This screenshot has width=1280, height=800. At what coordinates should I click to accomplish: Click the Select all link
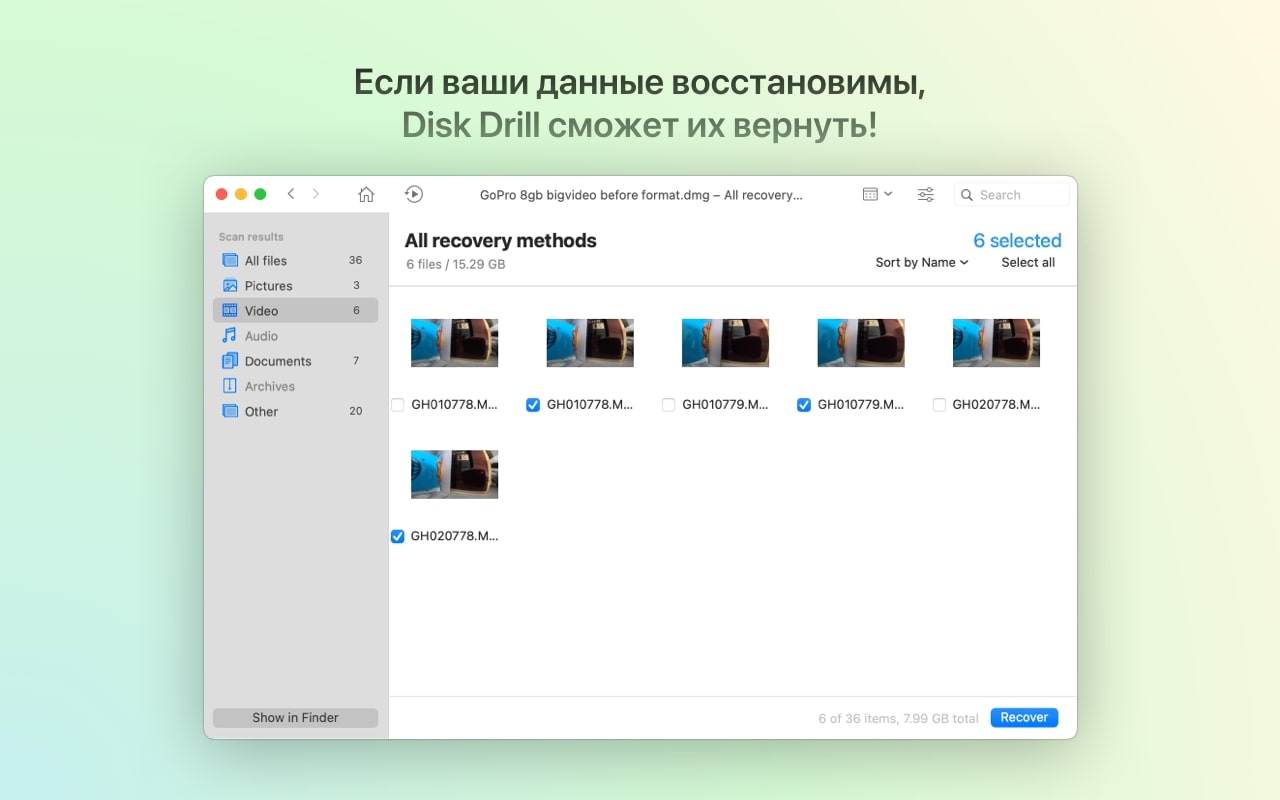(1028, 262)
